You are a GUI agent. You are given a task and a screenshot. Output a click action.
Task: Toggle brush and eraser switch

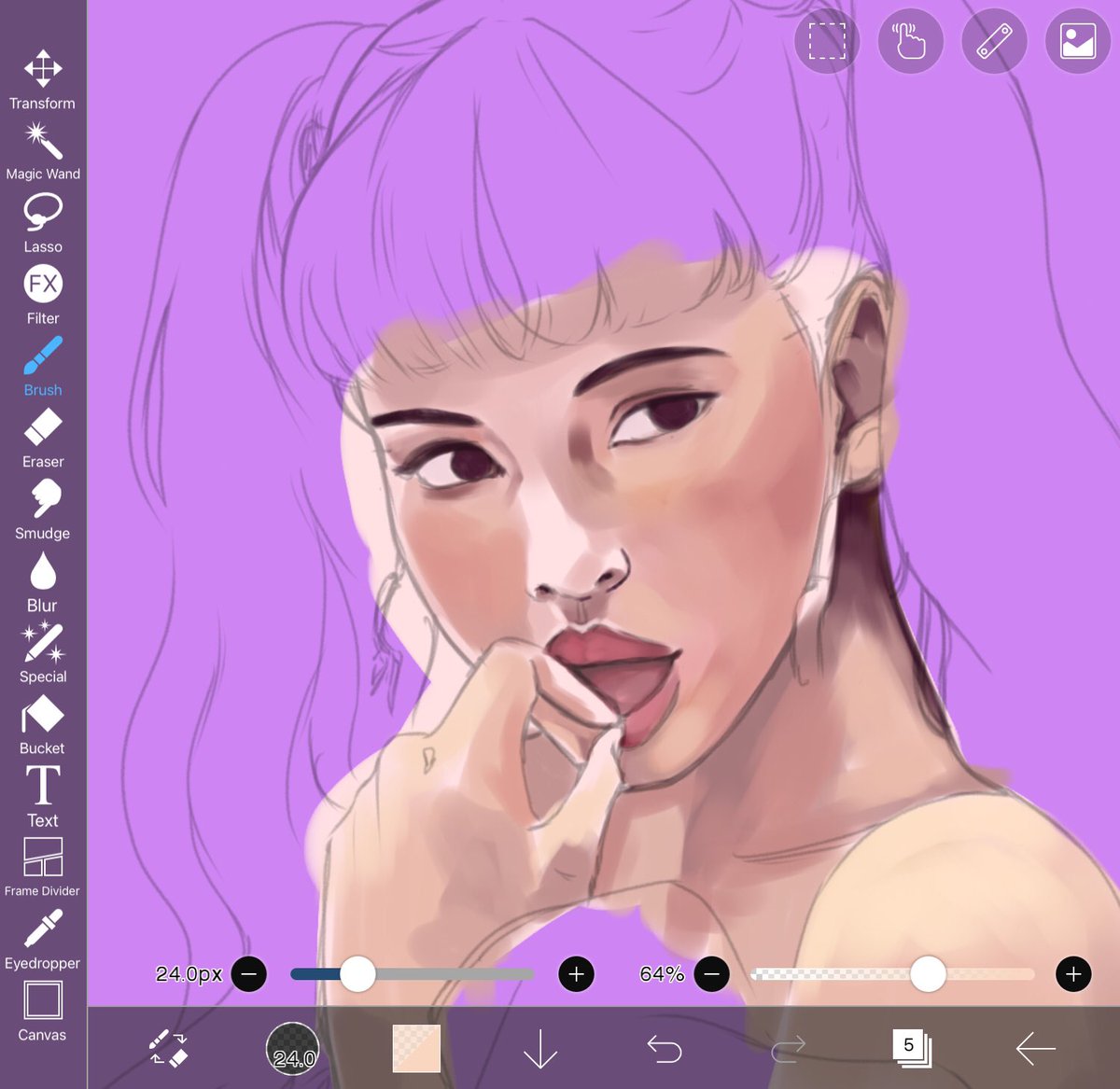(169, 1048)
